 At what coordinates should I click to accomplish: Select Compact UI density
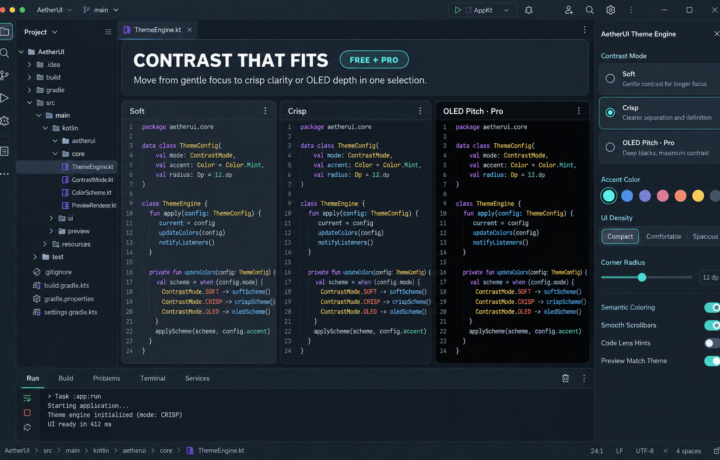pyautogui.click(x=620, y=236)
